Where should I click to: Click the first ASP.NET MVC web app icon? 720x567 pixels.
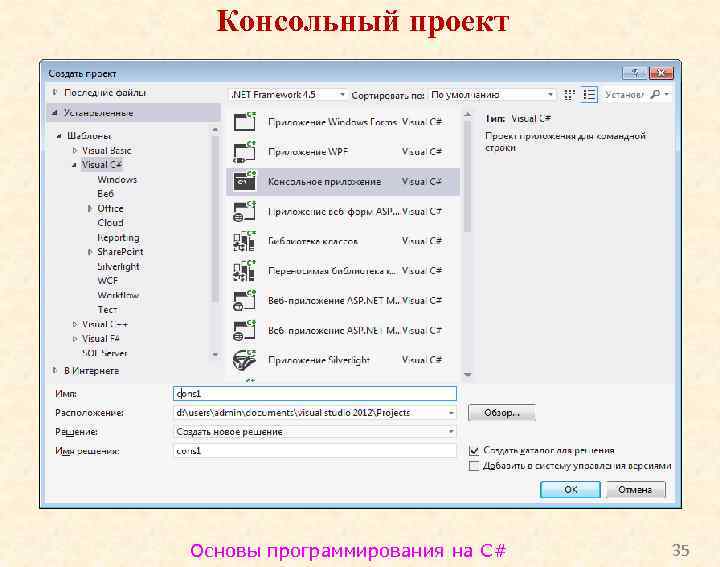(x=244, y=301)
